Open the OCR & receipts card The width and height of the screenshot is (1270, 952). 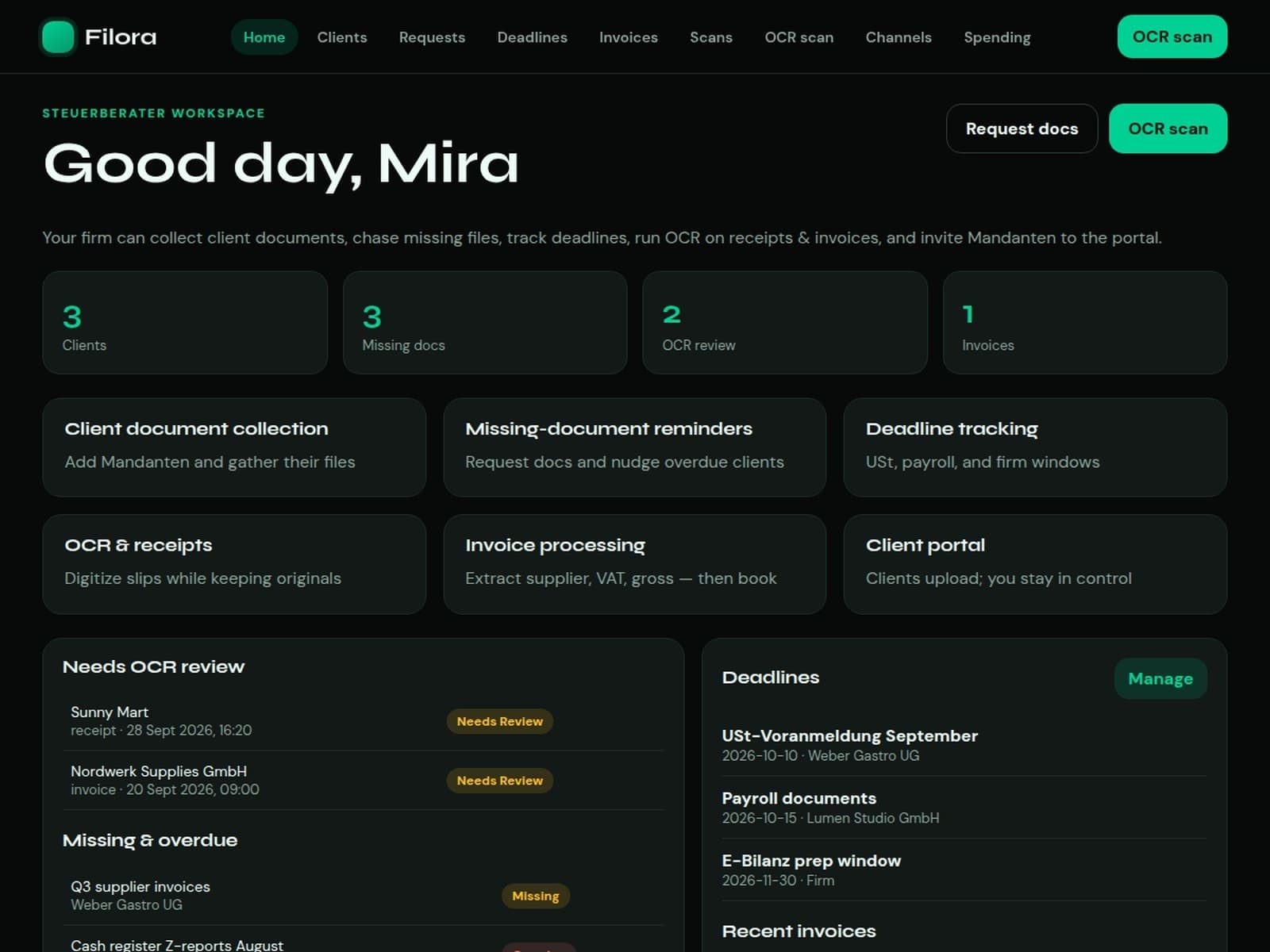tap(234, 564)
